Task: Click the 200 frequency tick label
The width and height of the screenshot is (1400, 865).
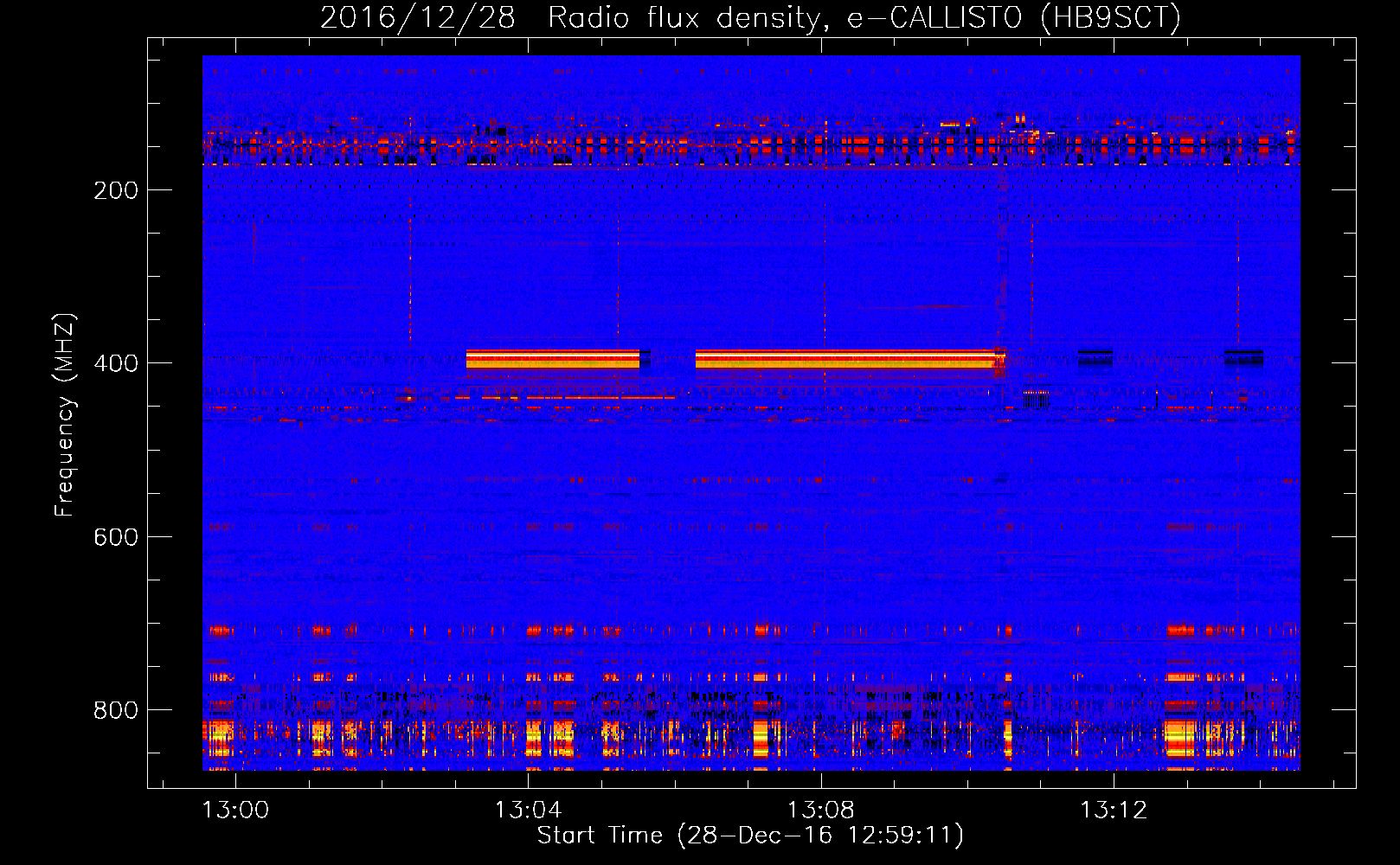Action: 116,190
